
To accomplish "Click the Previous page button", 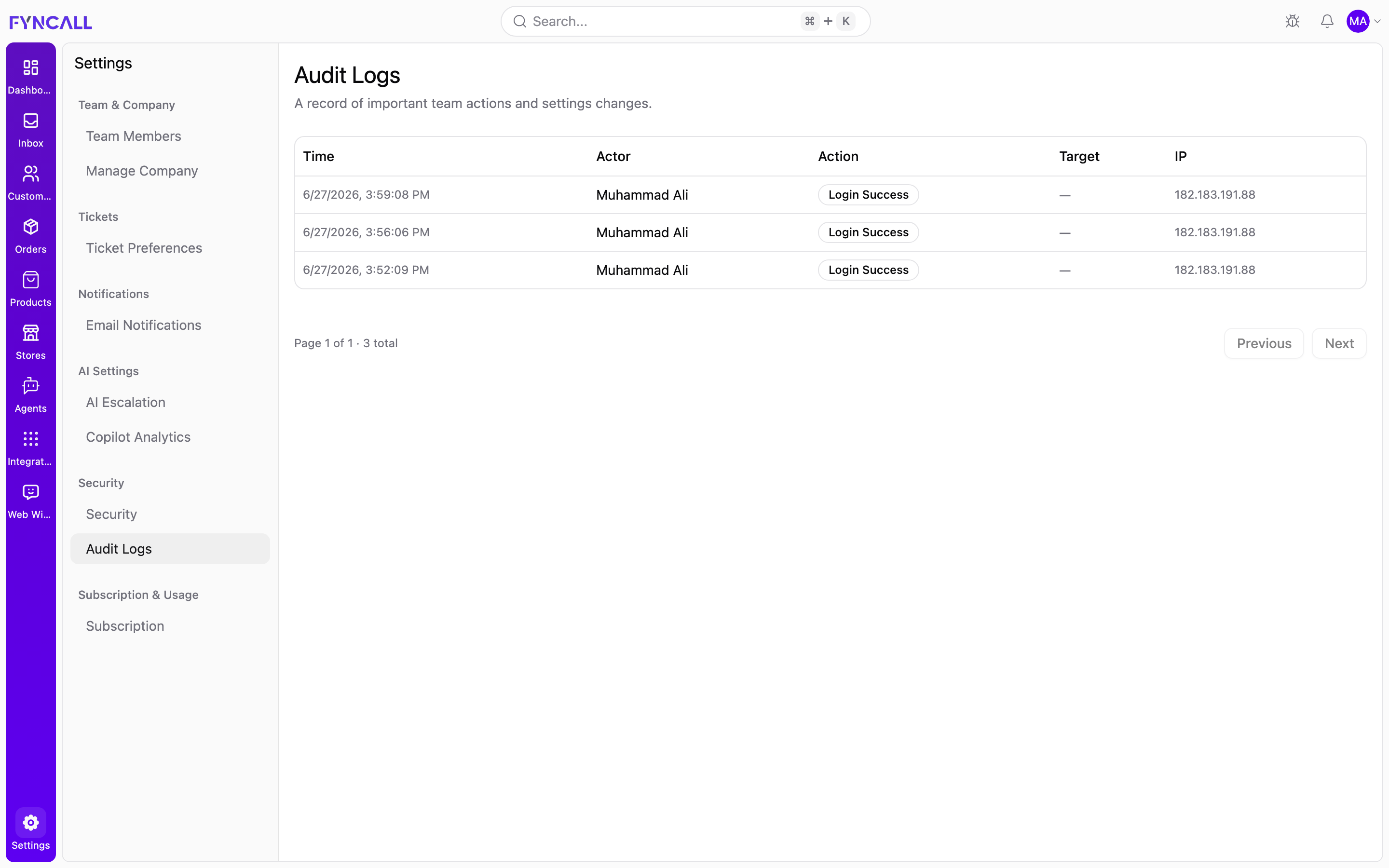I will [x=1264, y=343].
